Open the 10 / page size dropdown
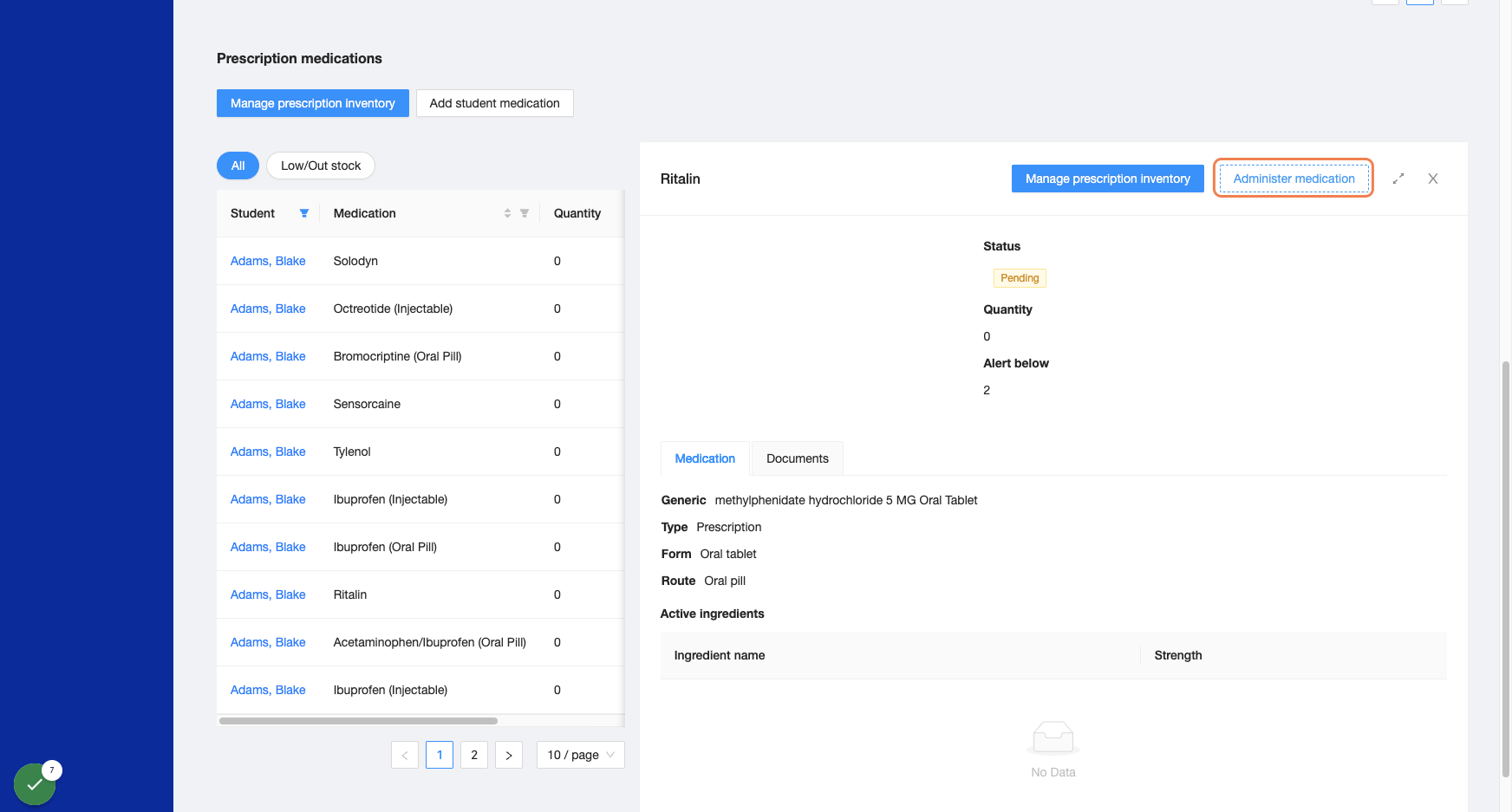Viewport: 1512px width, 812px height. pyautogui.click(x=581, y=755)
